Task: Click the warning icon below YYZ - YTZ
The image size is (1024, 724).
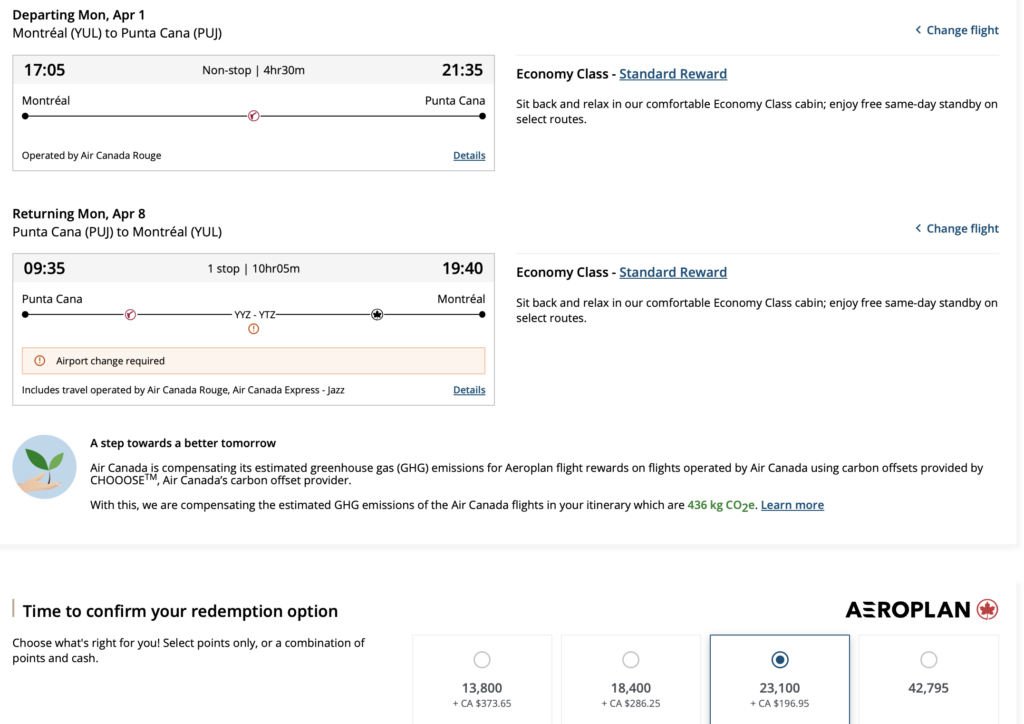Action: click(x=254, y=329)
